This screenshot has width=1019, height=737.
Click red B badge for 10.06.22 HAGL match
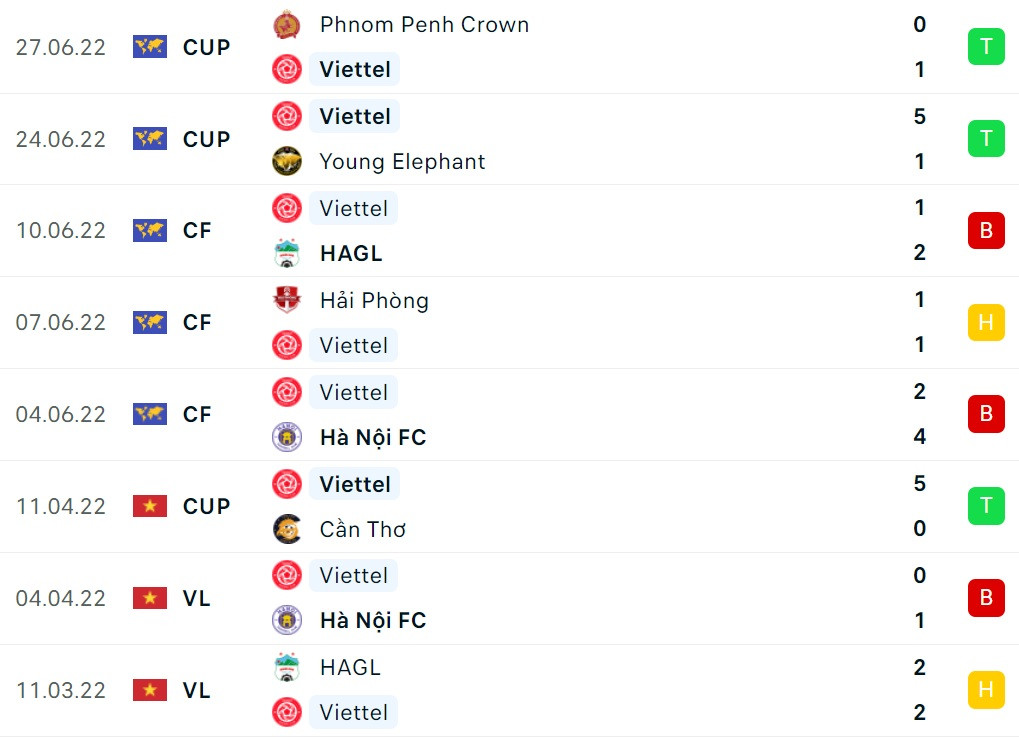pyautogui.click(x=986, y=231)
